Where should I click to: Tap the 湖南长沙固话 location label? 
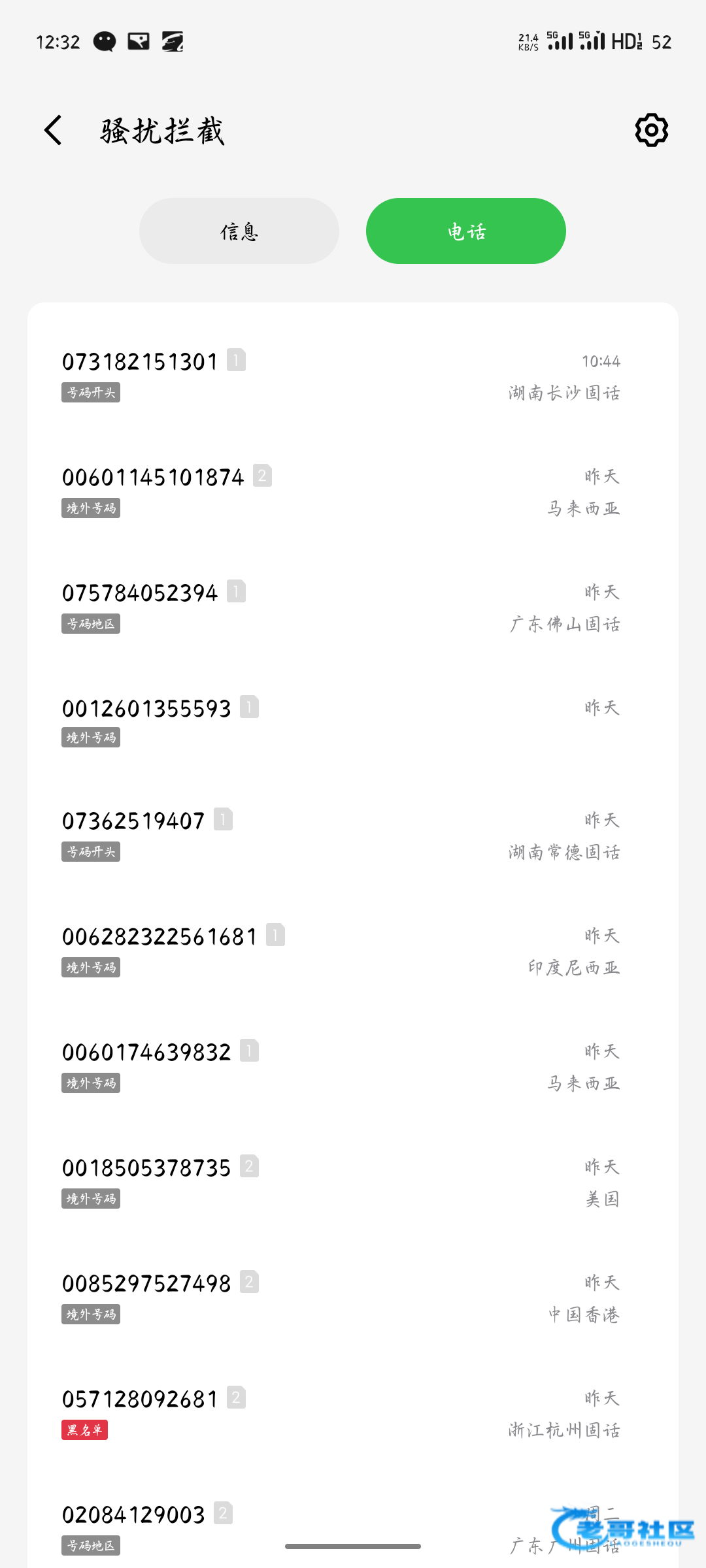click(x=564, y=393)
